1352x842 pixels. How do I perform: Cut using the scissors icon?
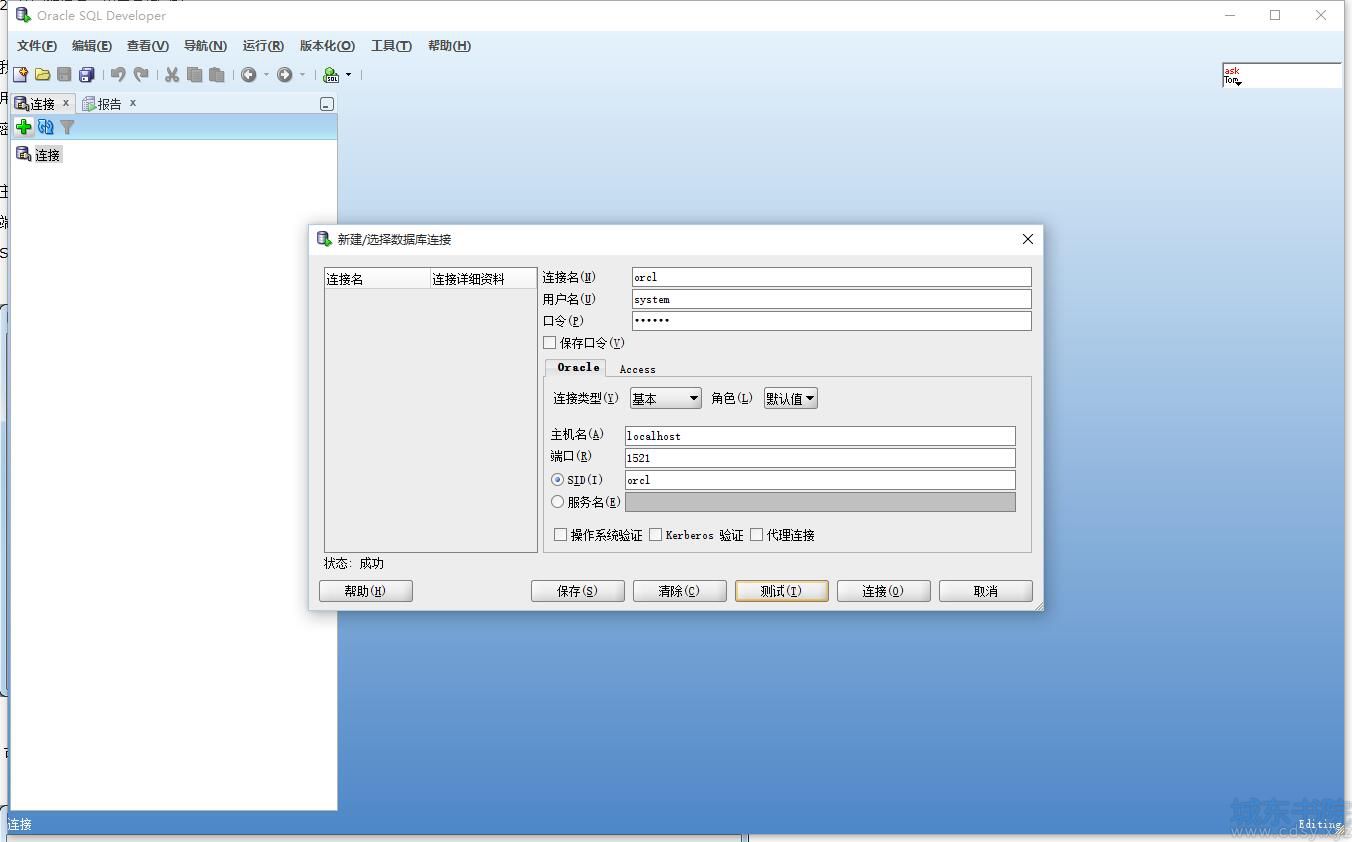pos(172,75)
